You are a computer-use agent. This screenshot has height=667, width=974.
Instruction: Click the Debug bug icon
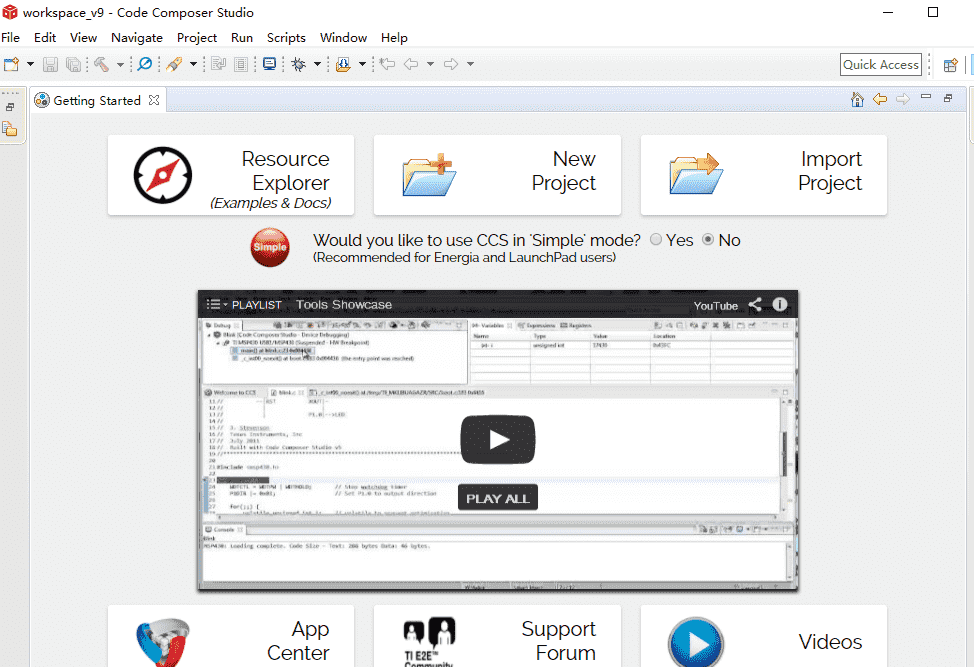299,64
